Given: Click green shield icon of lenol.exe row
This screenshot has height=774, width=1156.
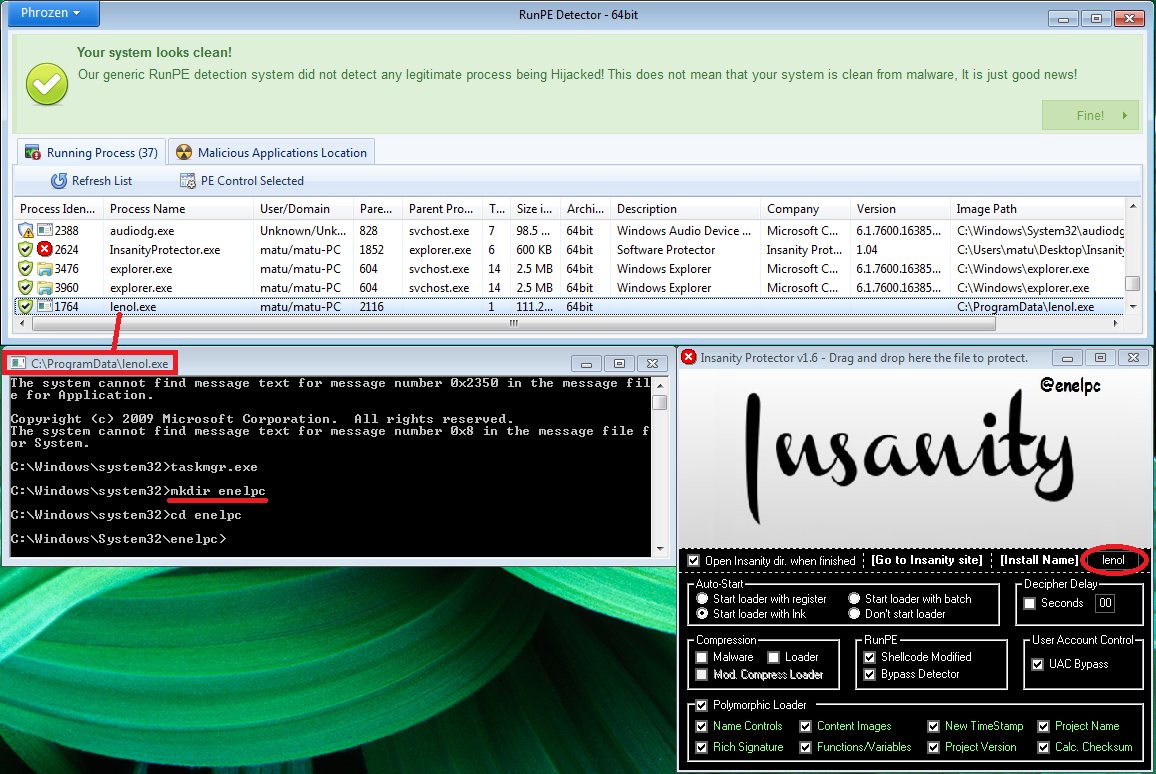Looking at the screenshot, I should tap(26, 307).
